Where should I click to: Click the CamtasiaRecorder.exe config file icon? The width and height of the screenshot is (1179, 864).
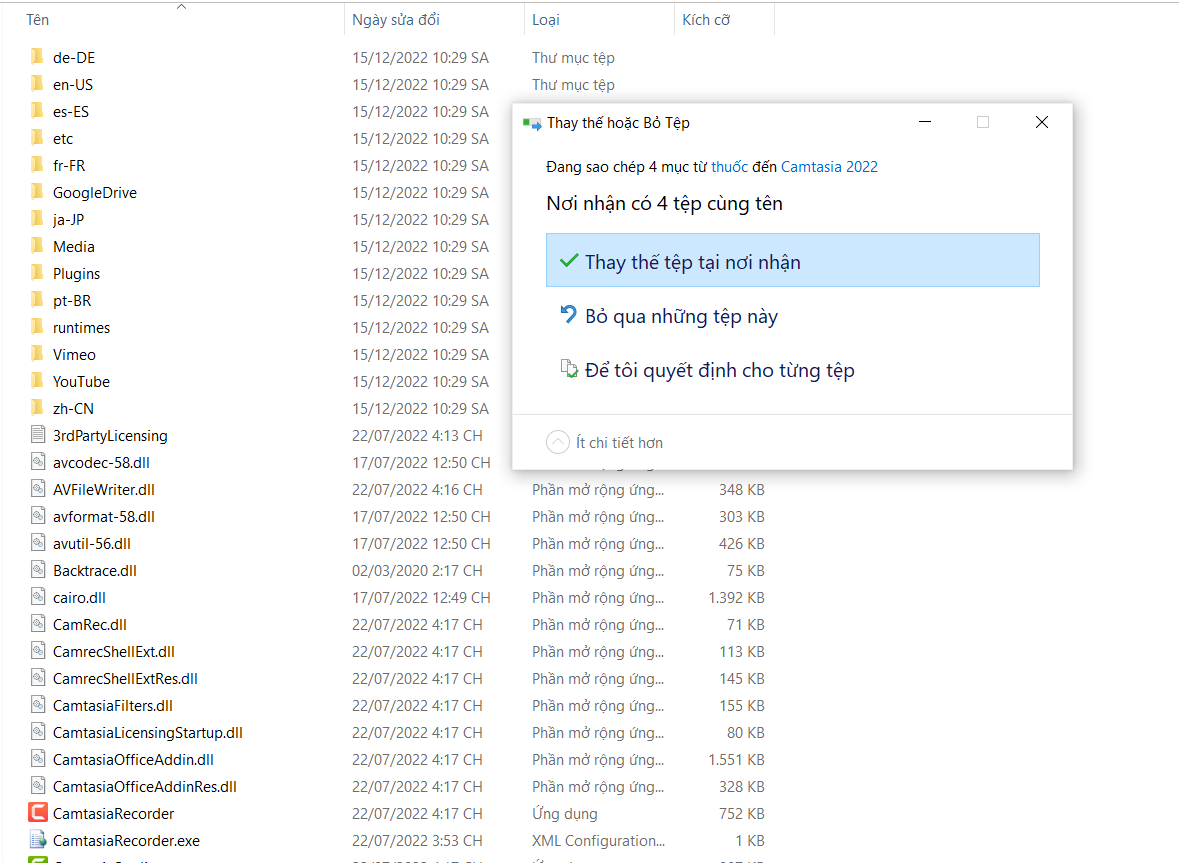coord(38,840)
